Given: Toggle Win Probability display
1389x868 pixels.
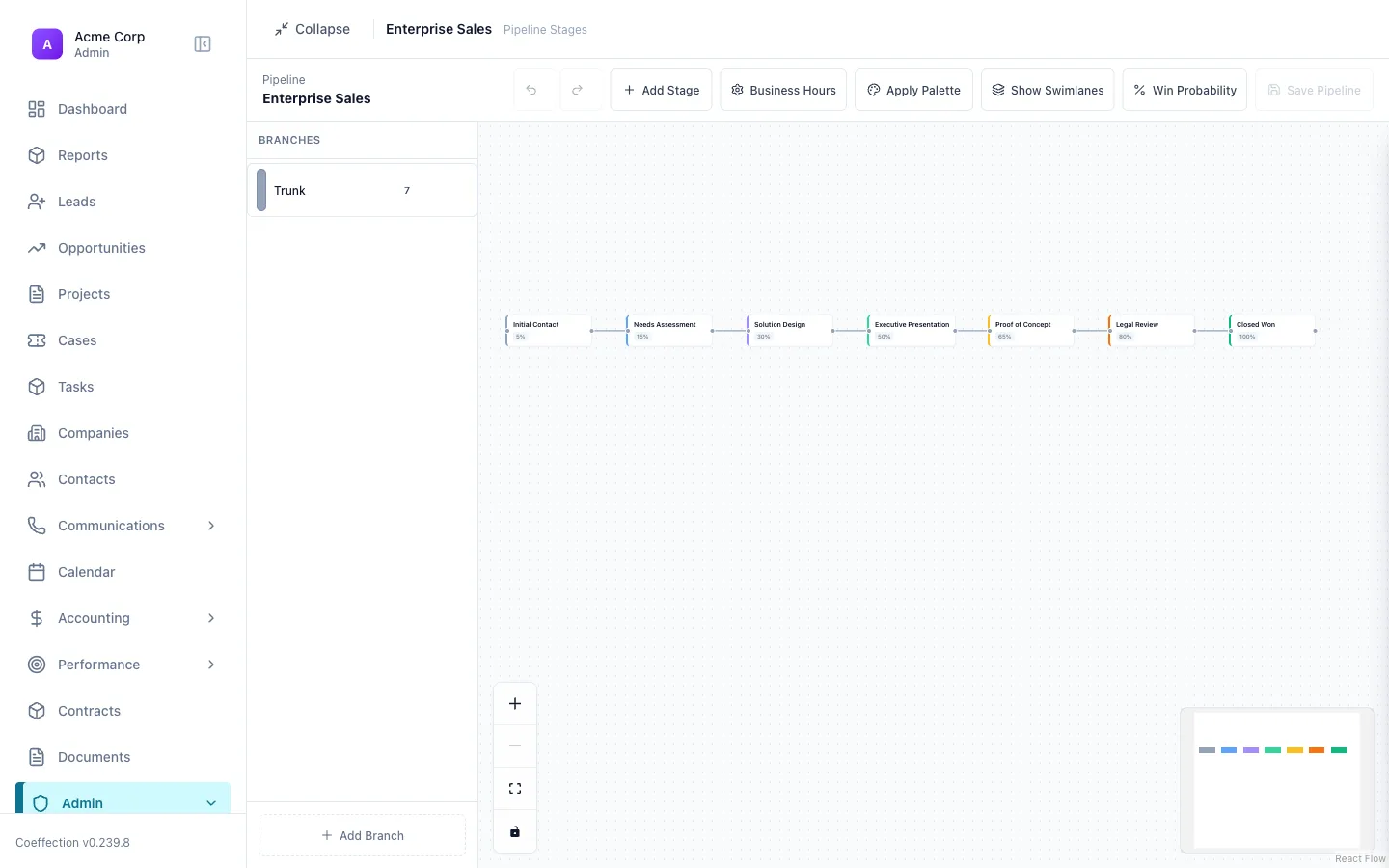Looking at the screenshot, I should (1185, 90).
